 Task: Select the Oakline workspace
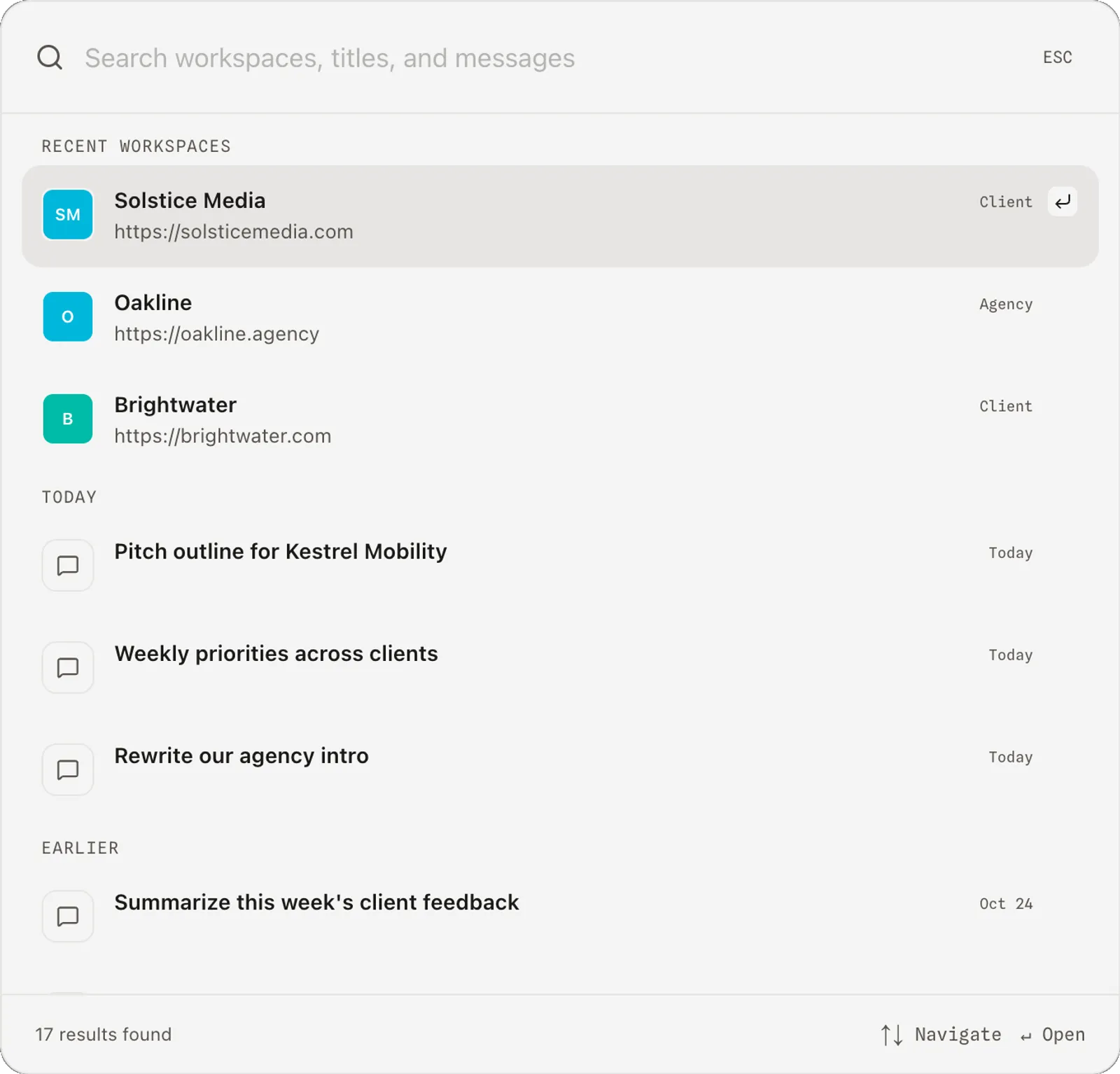pos(560,318)
